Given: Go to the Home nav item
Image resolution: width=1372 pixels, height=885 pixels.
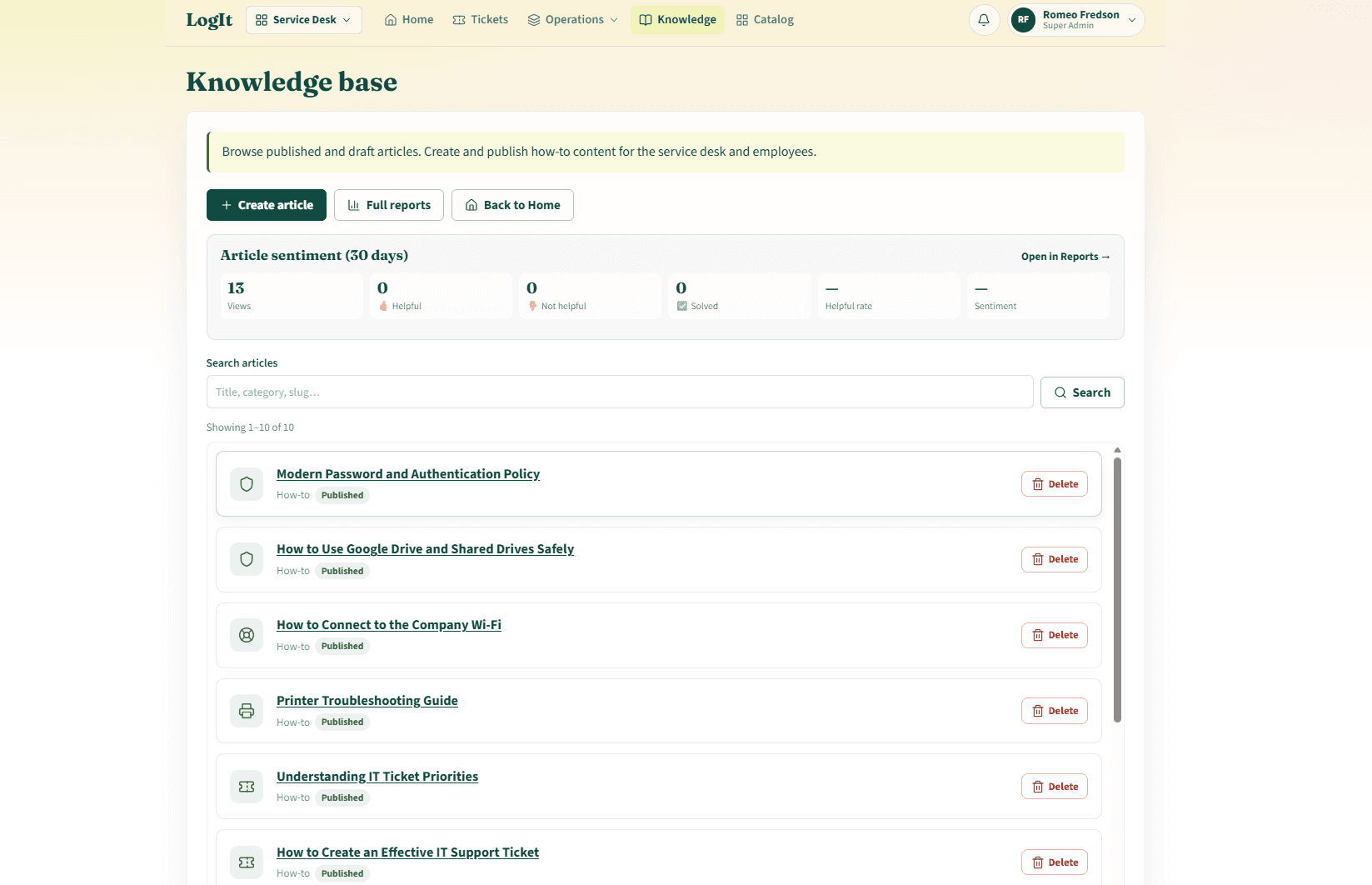Looking at the screenshot, I should (409, 20).
